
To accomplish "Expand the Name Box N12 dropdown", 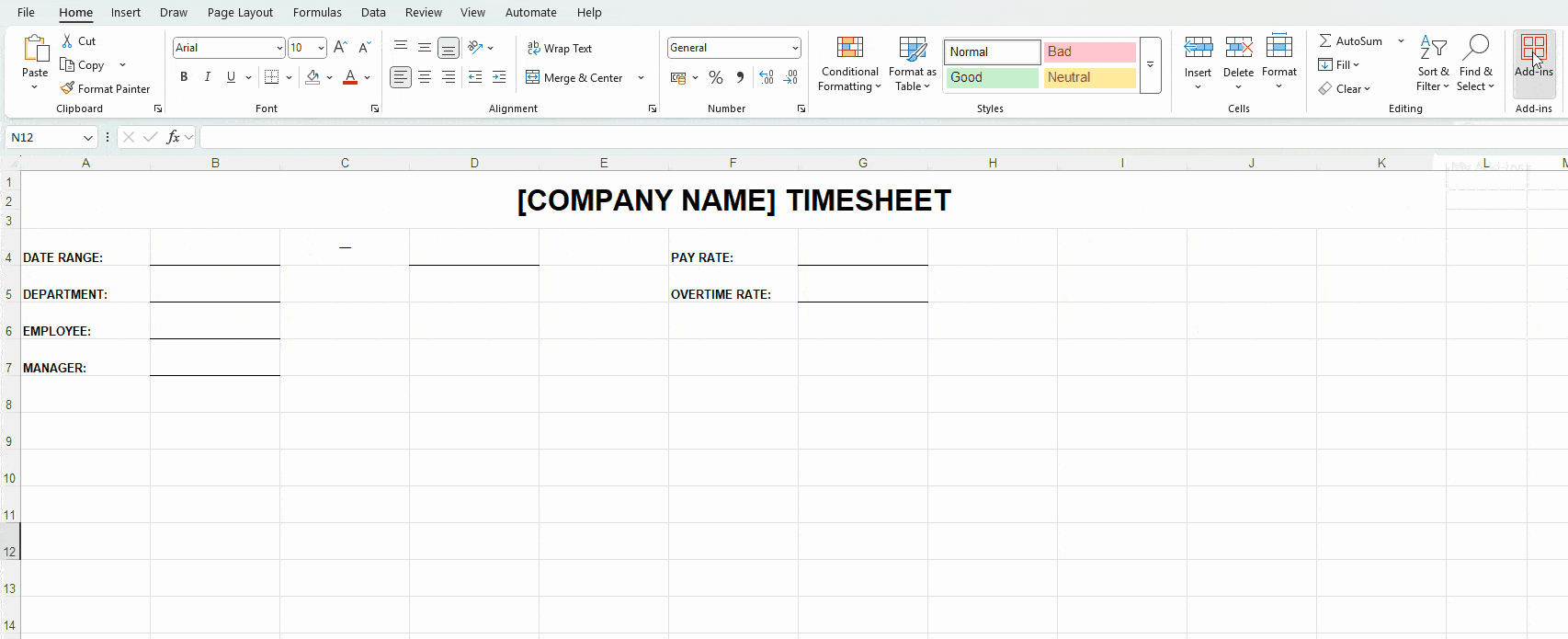I will tap(88, 137).
